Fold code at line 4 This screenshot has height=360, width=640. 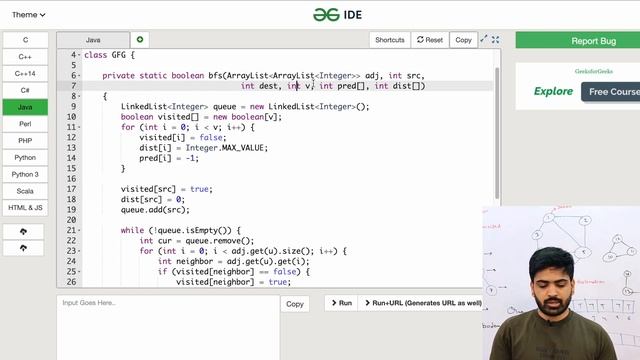point(79,55)
